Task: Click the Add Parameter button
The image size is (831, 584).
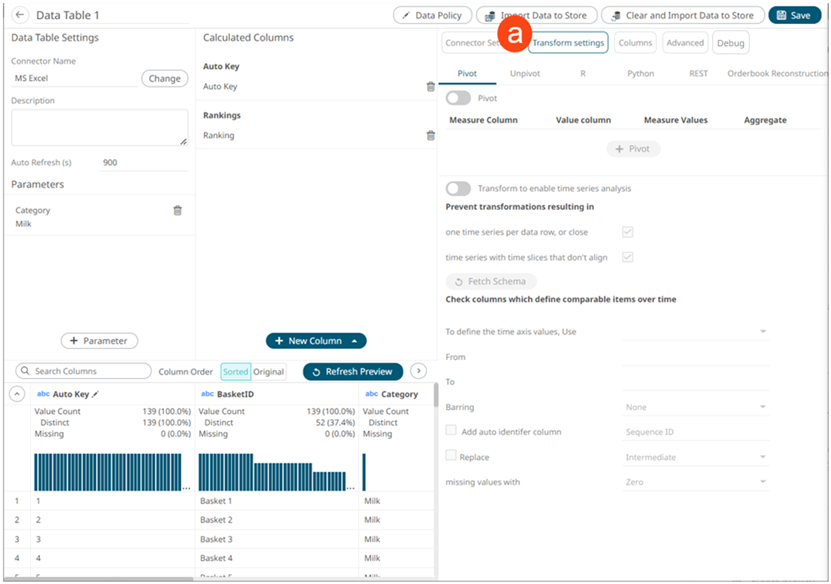Action: (99, 341)
